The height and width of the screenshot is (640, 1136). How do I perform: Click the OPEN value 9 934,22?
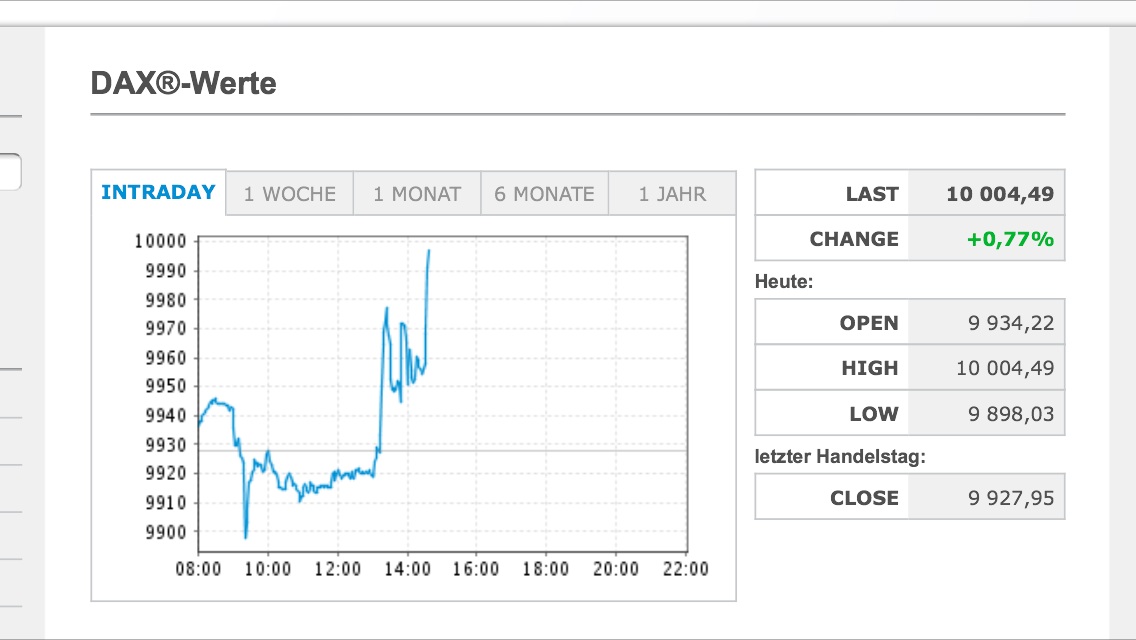pos(1010,323)
